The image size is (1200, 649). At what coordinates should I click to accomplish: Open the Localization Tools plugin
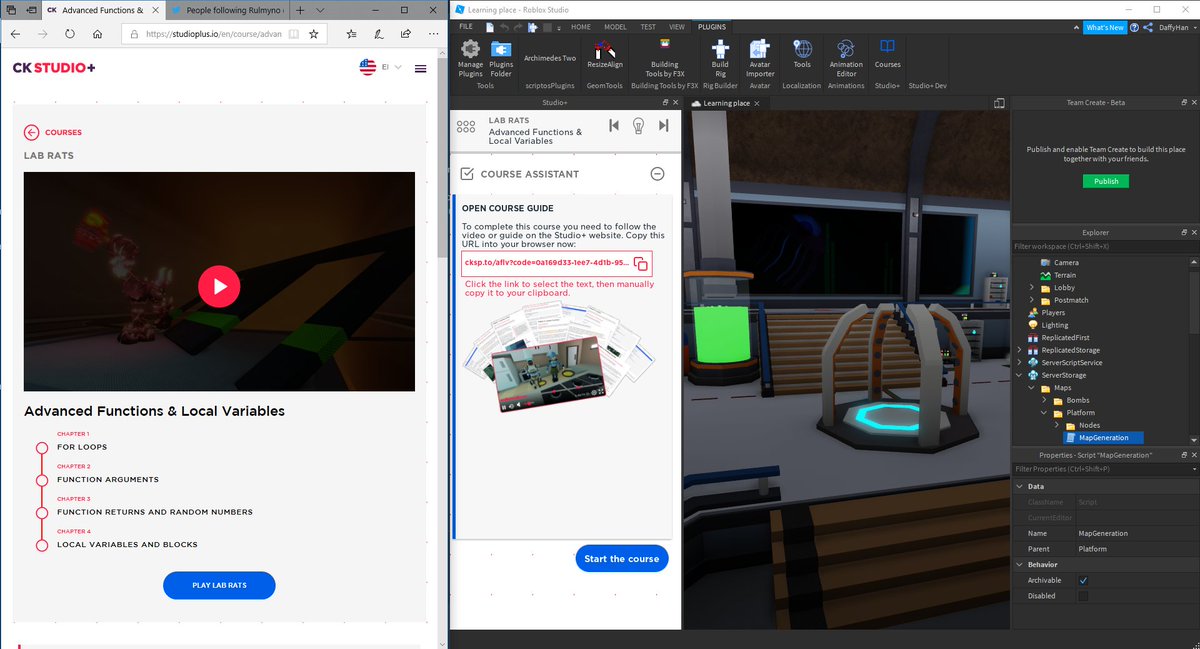802,55
